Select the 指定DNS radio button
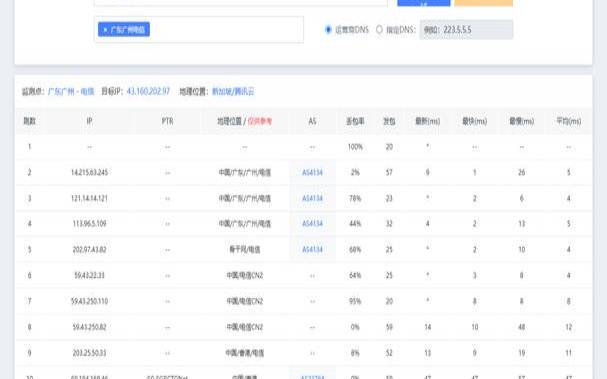Screen dimensions: 607x379 [x=379, y=29]
